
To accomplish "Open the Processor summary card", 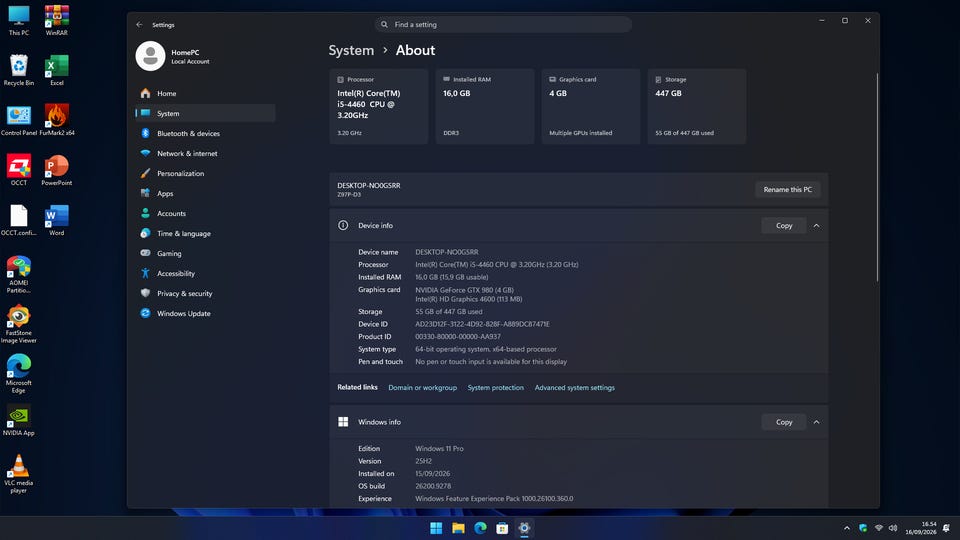I will [378, 107].
